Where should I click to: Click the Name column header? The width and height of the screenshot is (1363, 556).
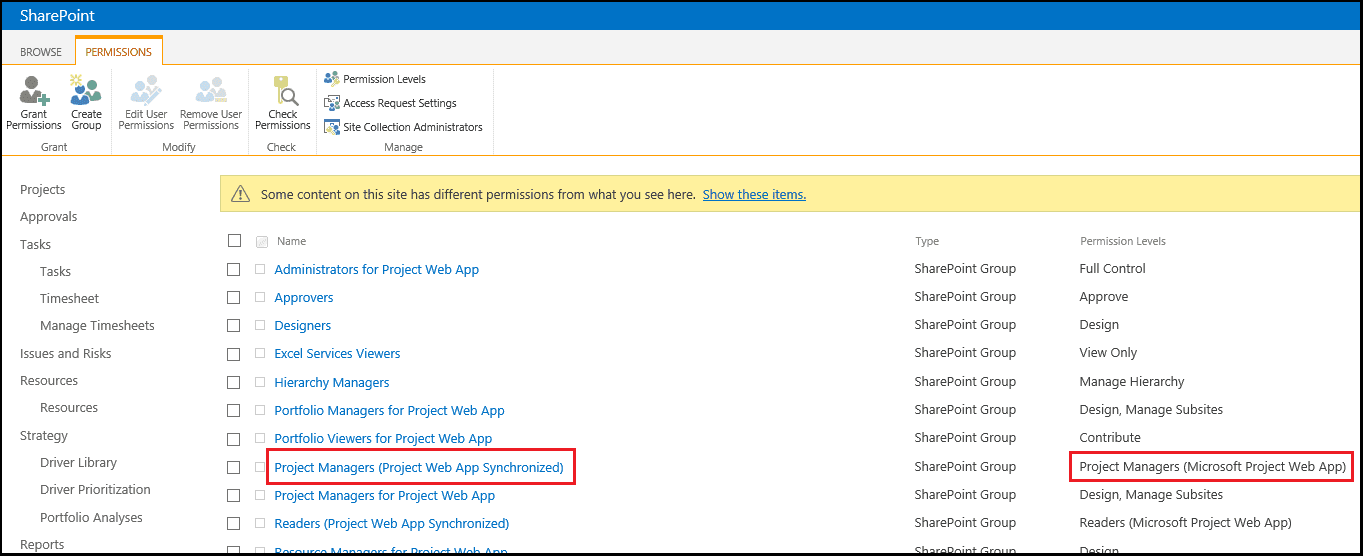(x=291, y=241)
